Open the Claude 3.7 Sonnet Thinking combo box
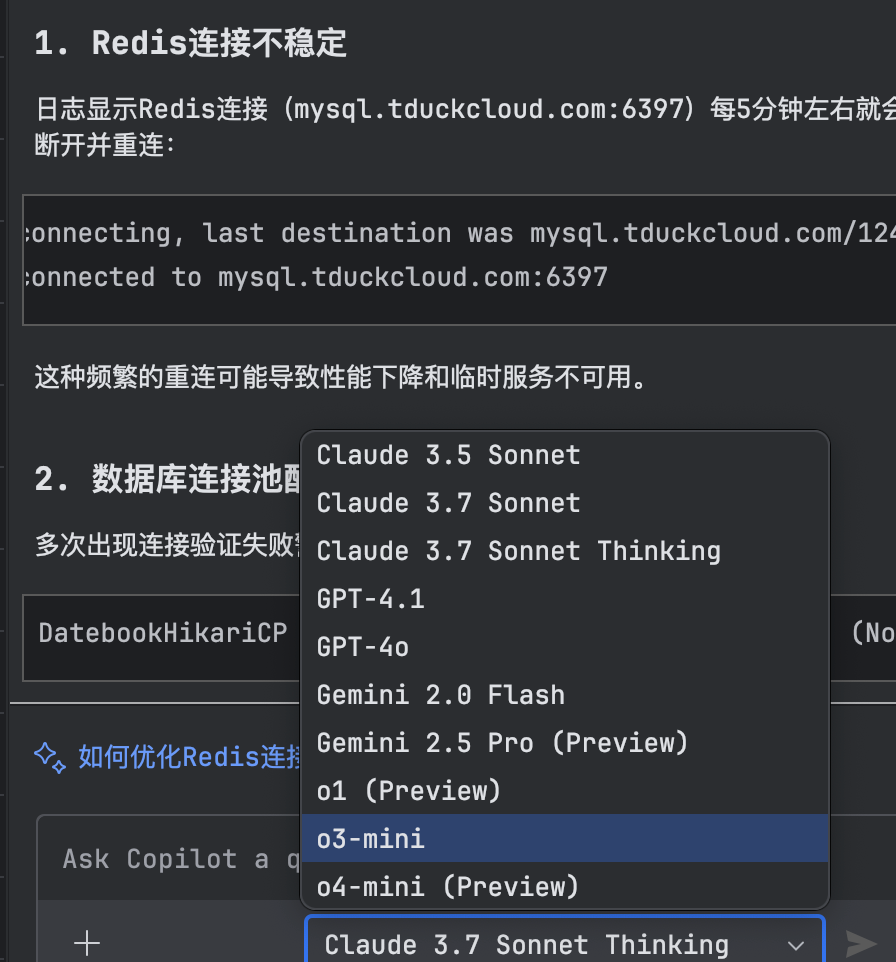This screenshot has height=962, width=896. [565, 940]
